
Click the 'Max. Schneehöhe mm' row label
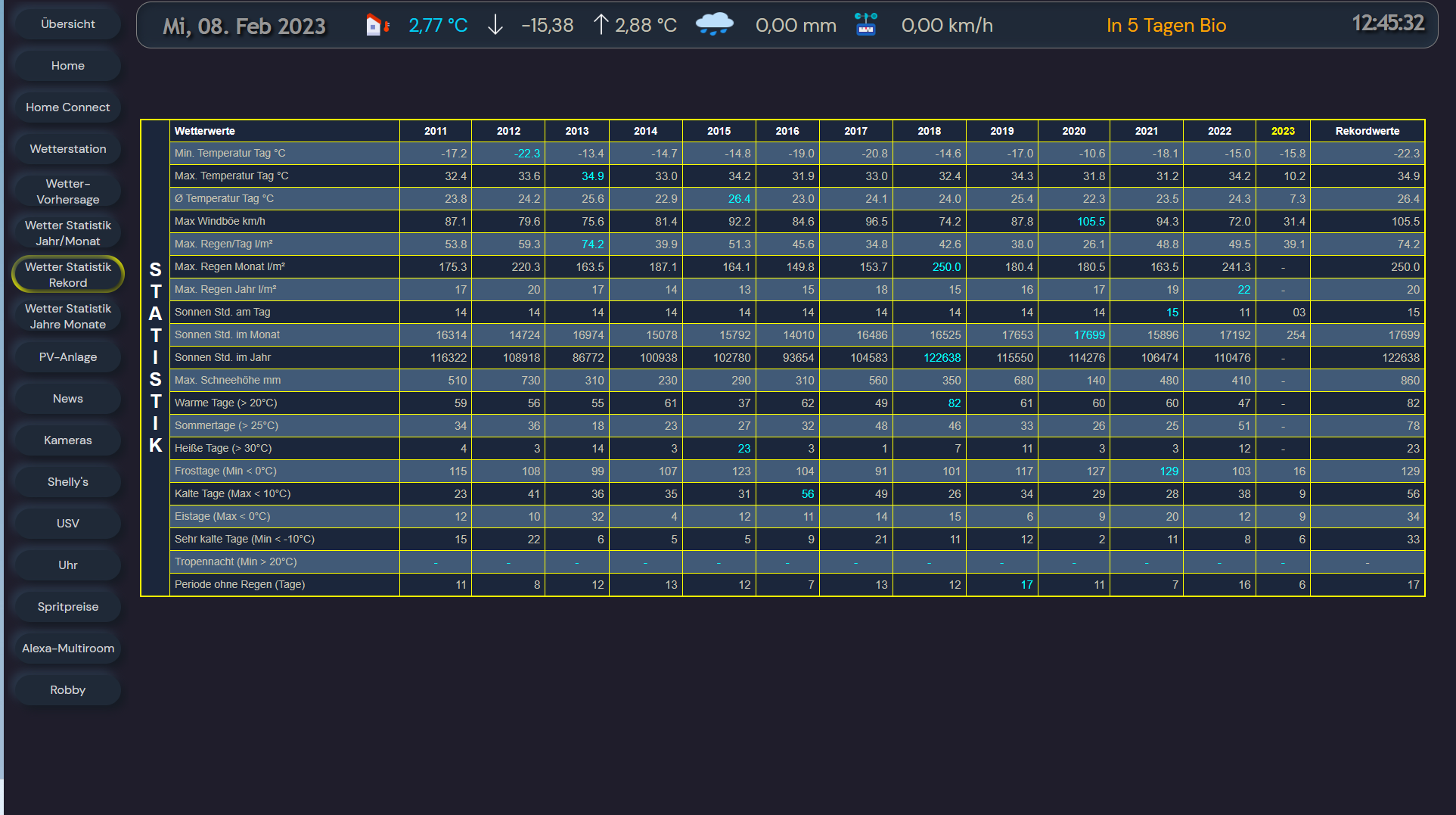(x=228, y=380)
